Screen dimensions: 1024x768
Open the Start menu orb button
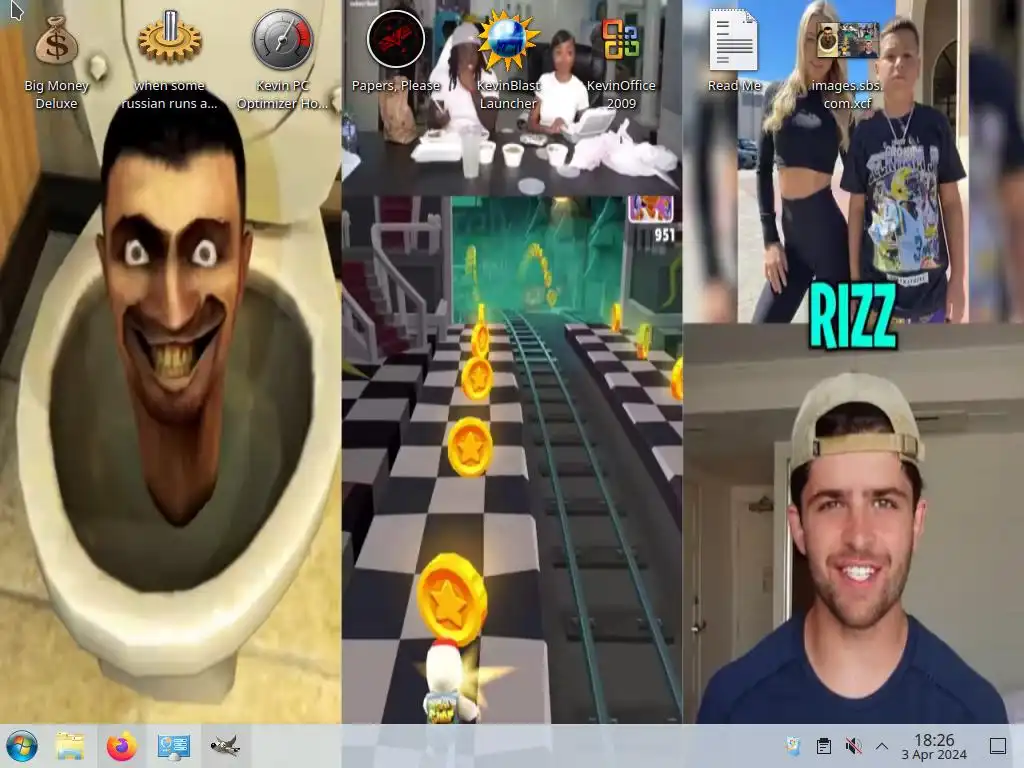pos(22,746)
